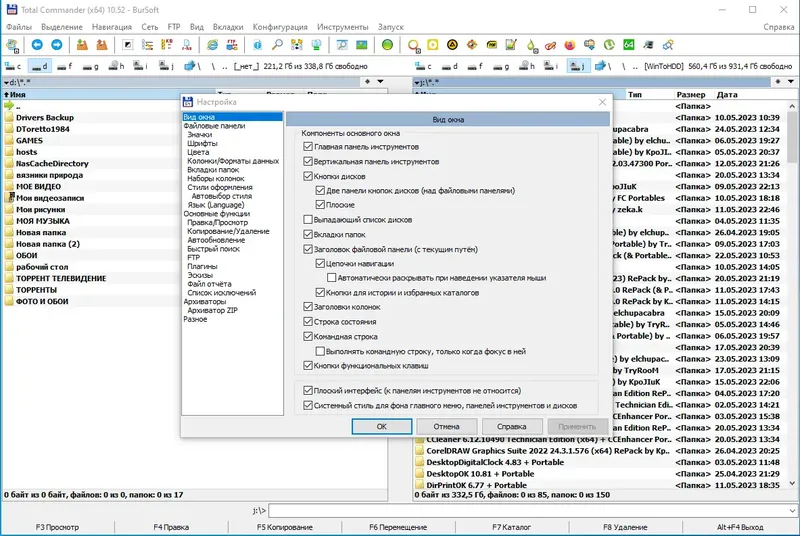Select ТОРРЕНТЫ folder in left panel
Image resolution: width=800 pixels, height=536 pixels.
tap(36, 290)
